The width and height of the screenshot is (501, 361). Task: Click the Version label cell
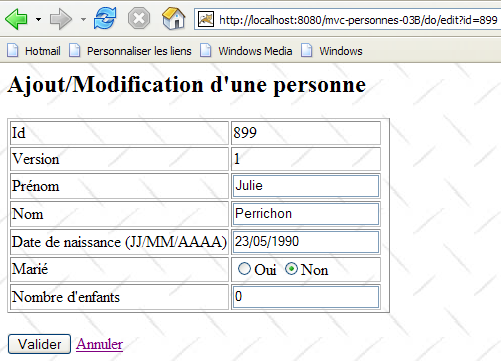119,159
